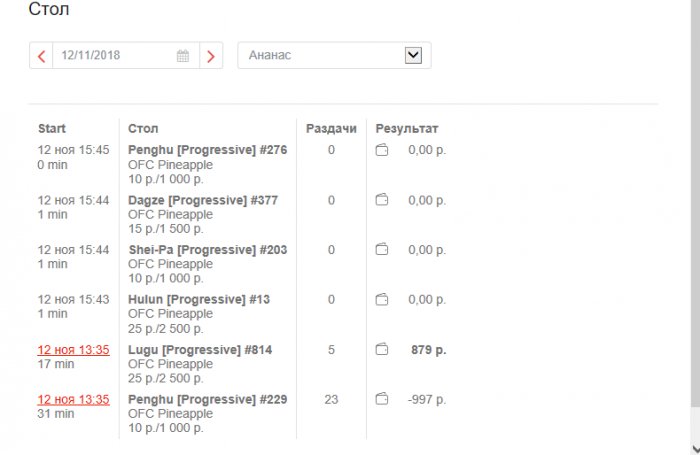Click wallet icon for Penghu #276 row
The width and height of the screenshot is (700, 455).
point(381,150)
